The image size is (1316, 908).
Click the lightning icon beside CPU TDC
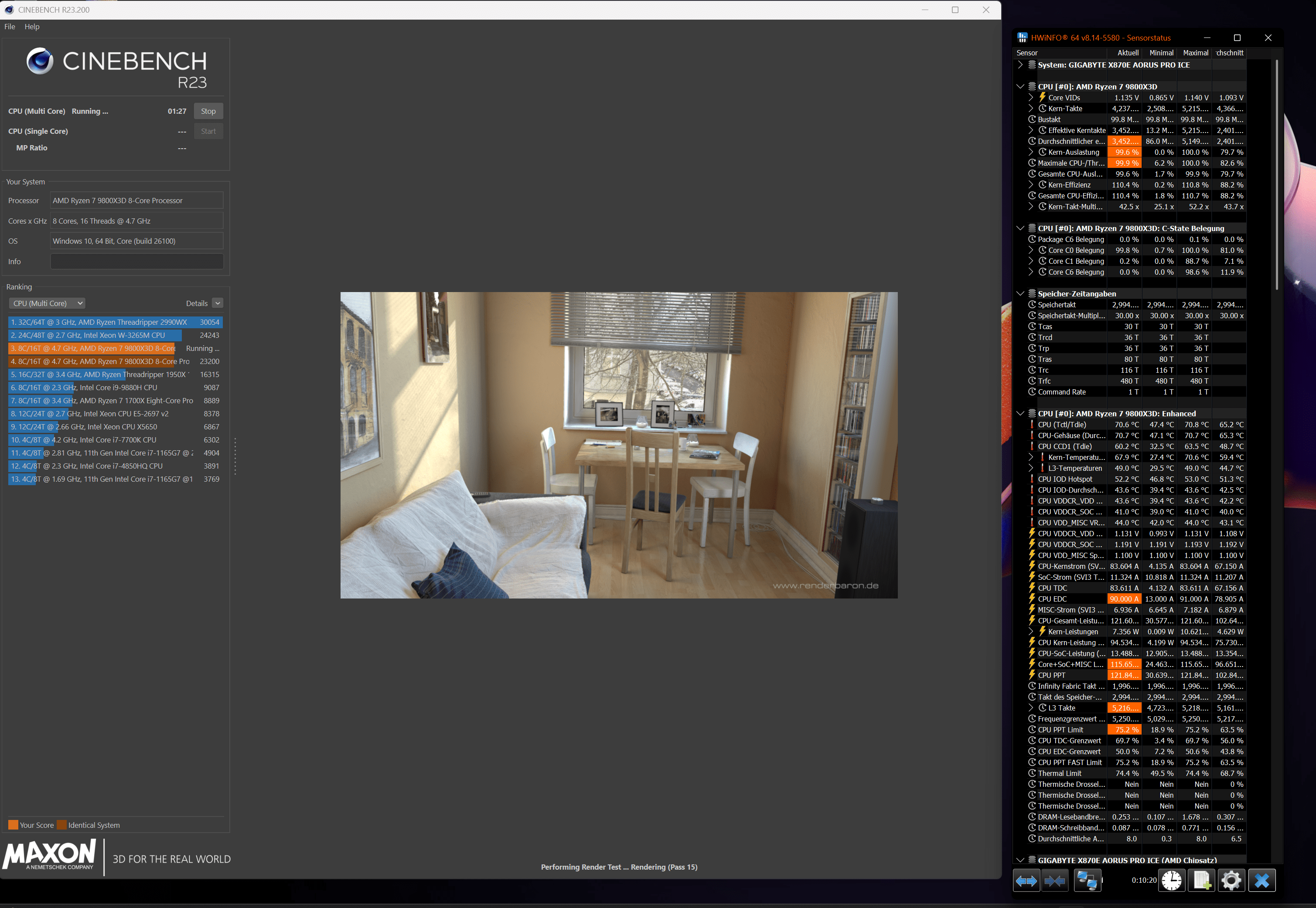pyautogui.click(x=1032, y=588)
